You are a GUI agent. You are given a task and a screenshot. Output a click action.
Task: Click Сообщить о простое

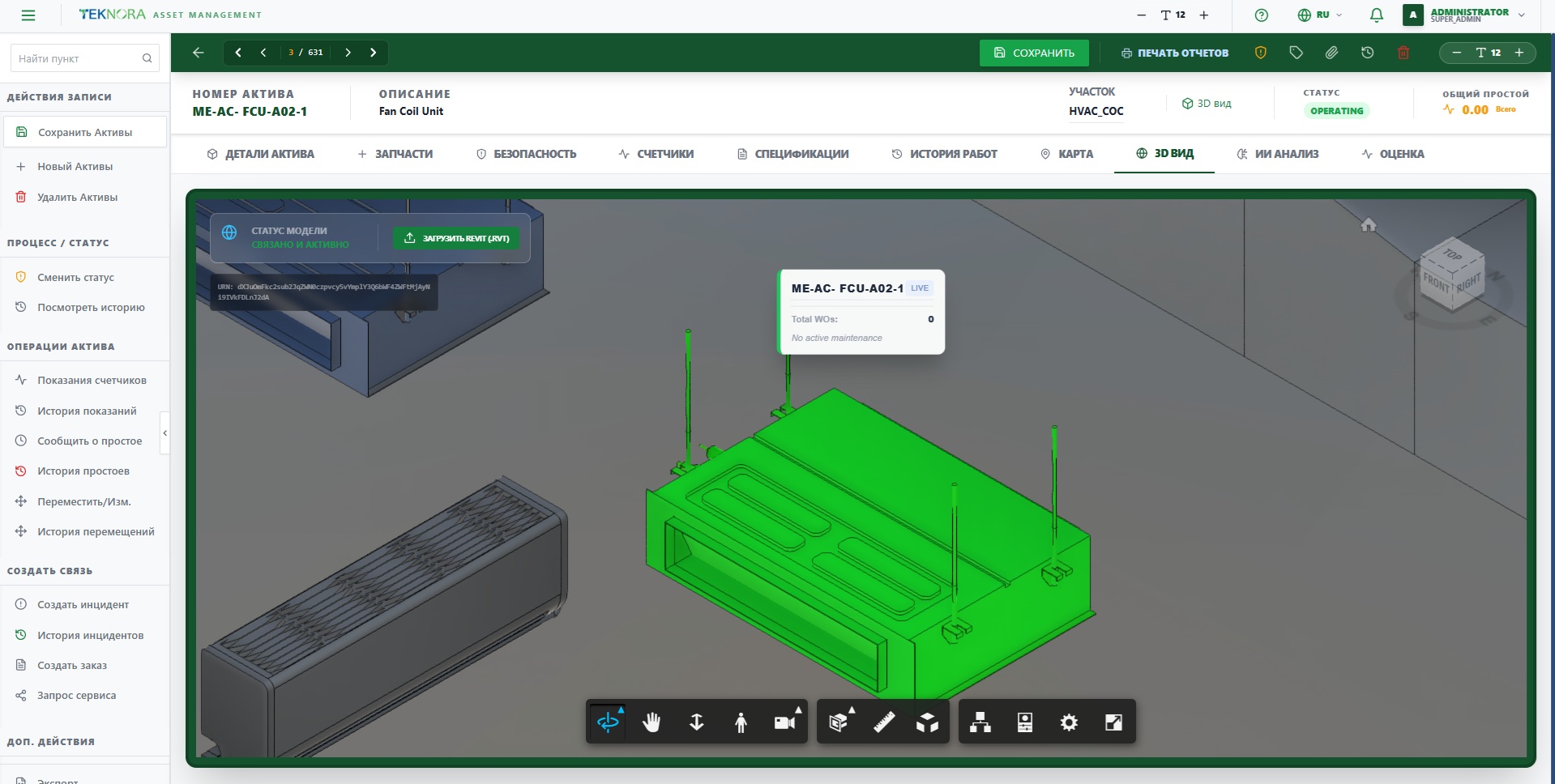click(84, 441)
